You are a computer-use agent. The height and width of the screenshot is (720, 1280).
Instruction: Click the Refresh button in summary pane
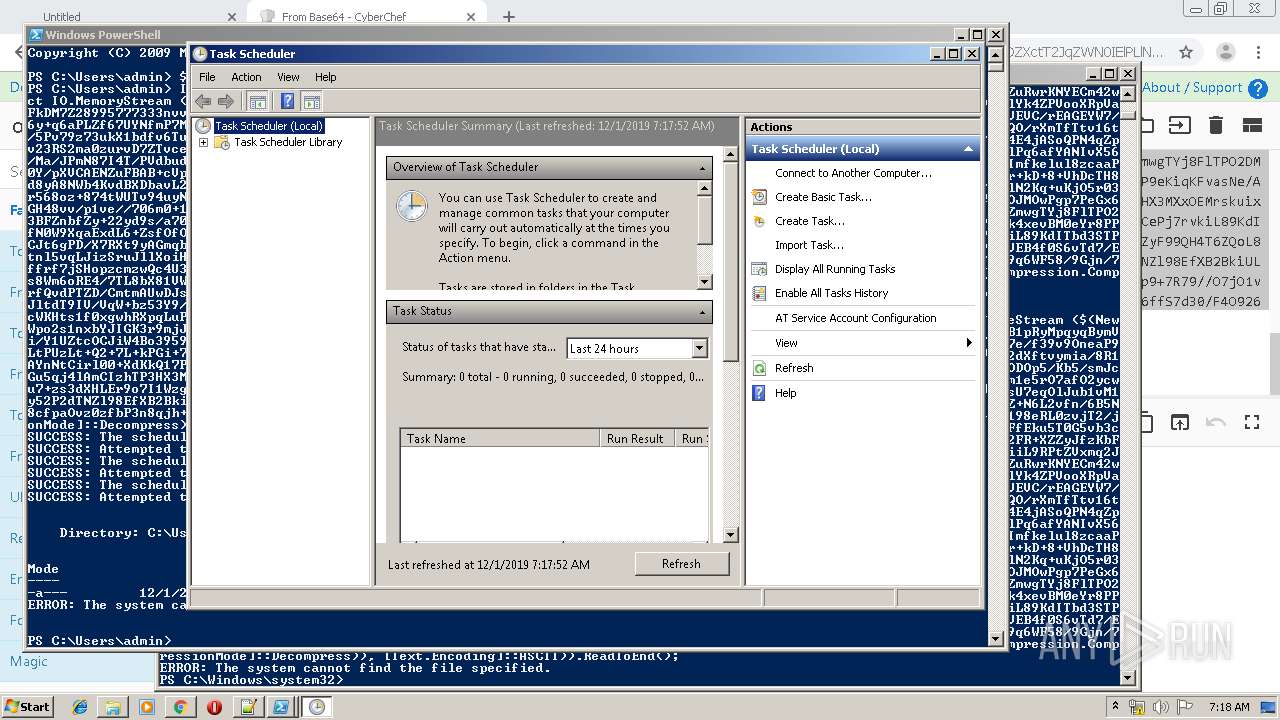(681, 564)
